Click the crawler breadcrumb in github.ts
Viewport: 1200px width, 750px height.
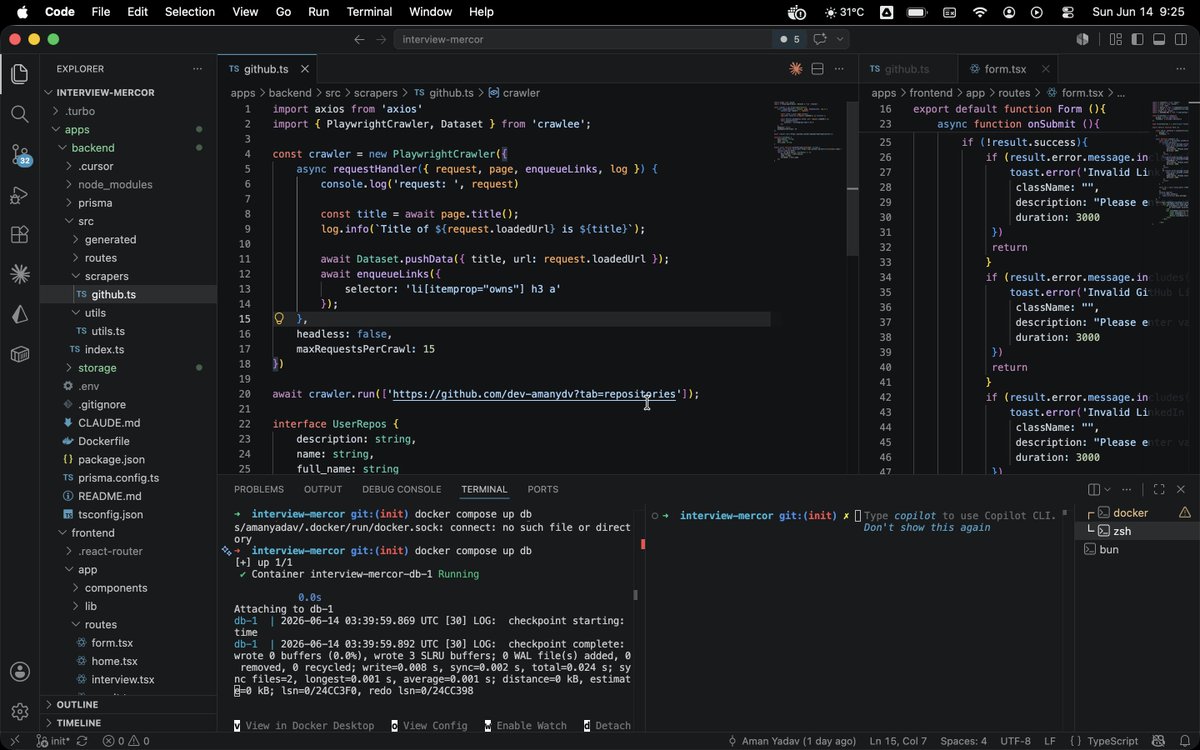[x=514, y=92]
